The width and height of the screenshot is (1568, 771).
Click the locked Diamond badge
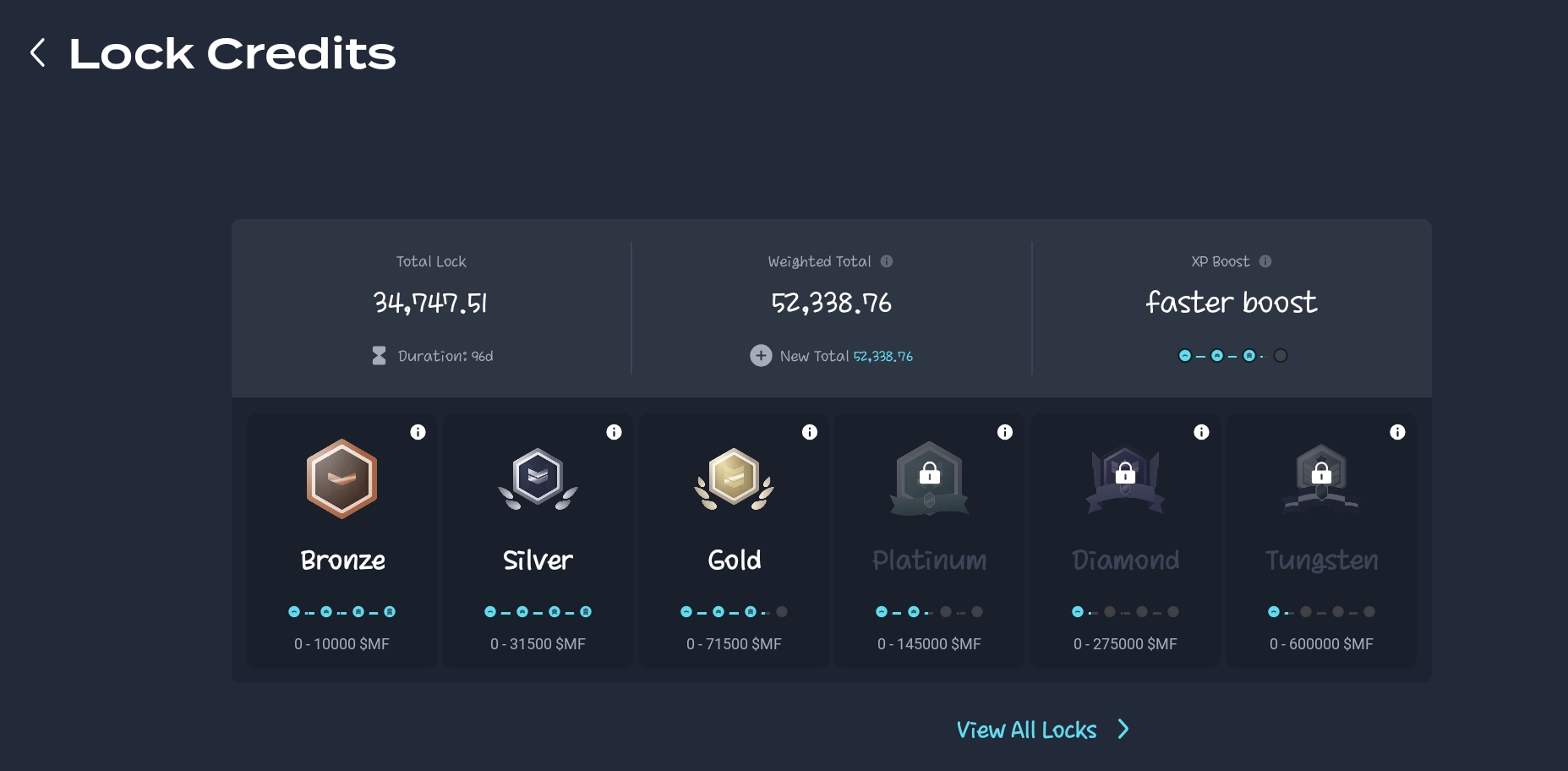[x=1125, y=478]
